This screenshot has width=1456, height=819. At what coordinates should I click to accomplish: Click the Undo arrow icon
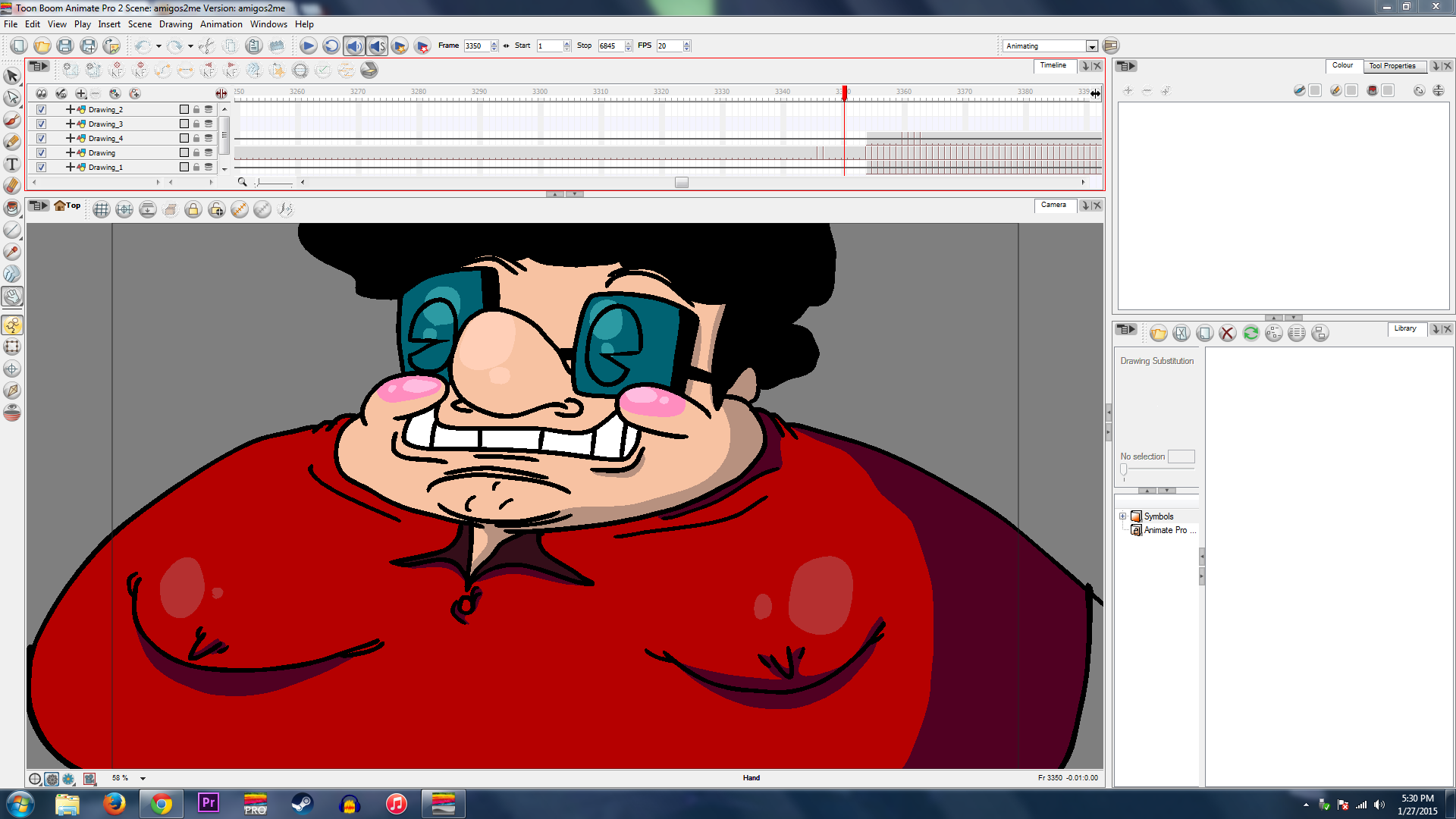142,46
